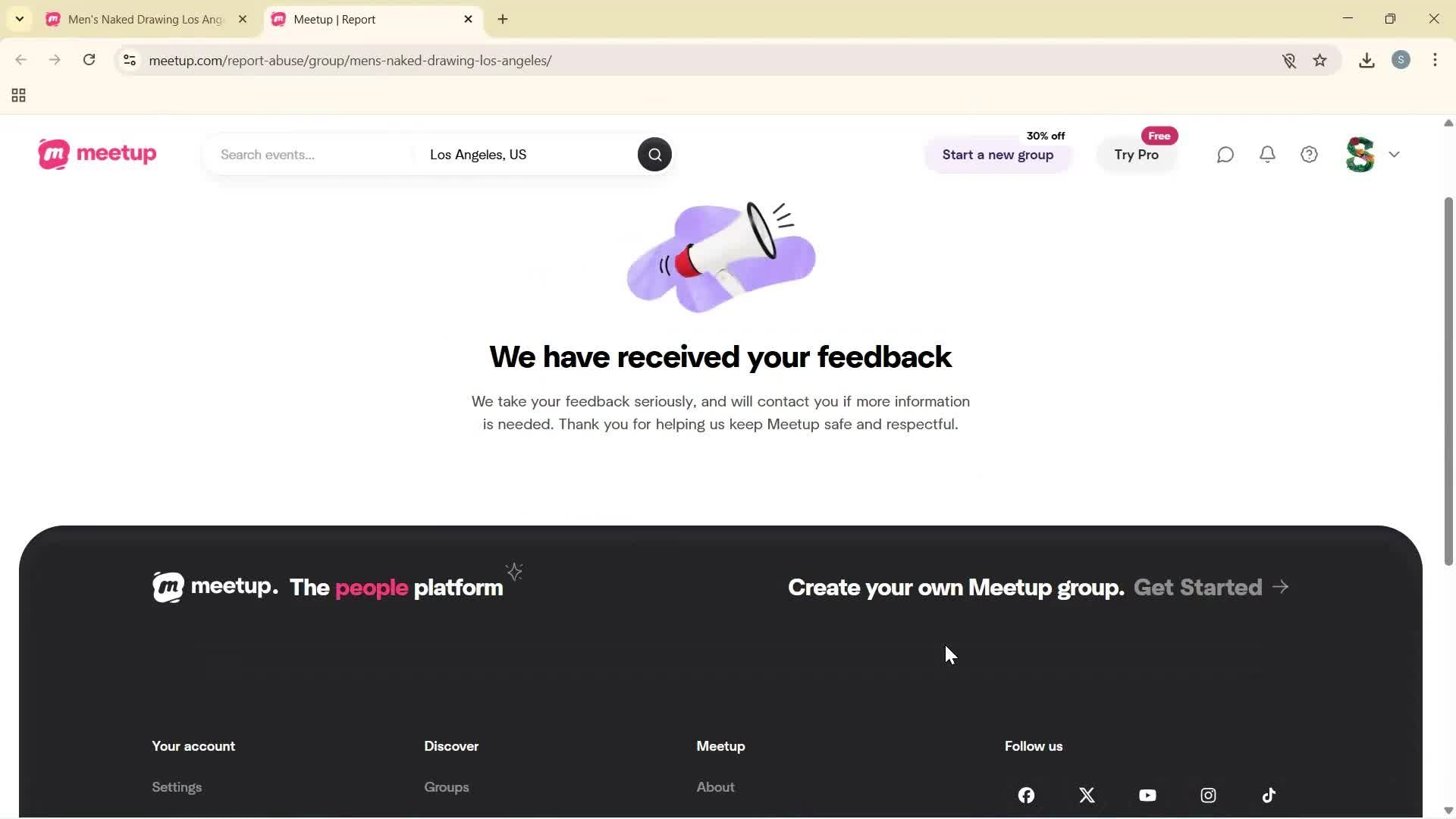Open the browser tab search arrow

click(19, 19)
